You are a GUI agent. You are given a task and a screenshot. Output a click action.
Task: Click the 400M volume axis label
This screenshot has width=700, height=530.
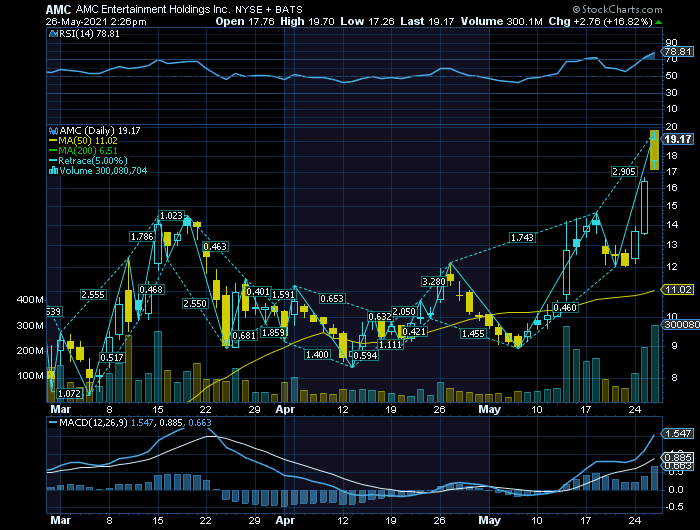tap(30, 300)
